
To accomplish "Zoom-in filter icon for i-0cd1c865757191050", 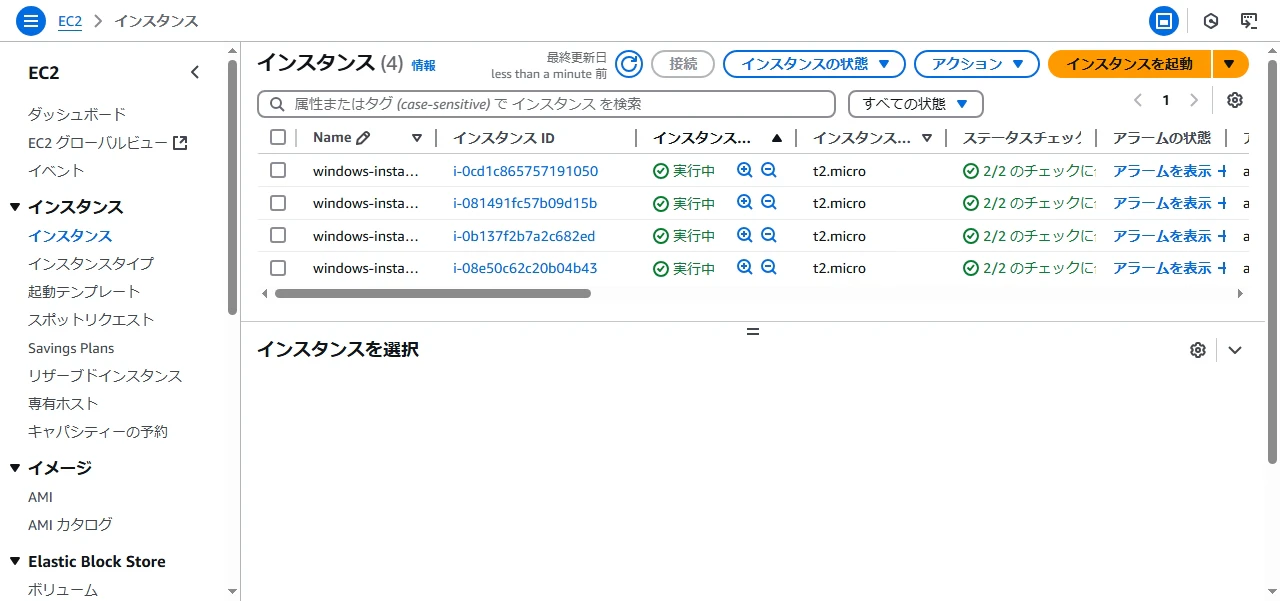I will point(744,171).
